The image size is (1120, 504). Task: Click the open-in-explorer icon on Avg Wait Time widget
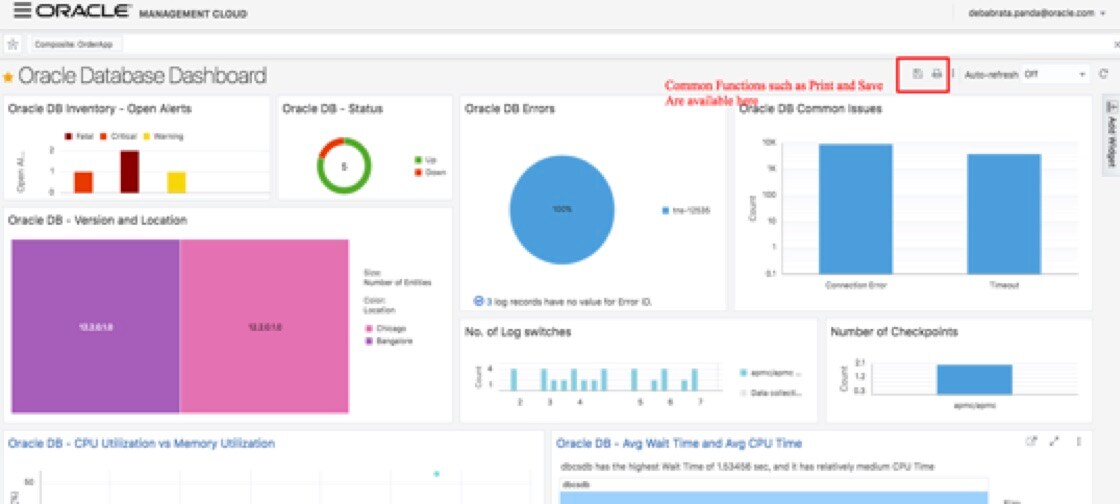pos(1031,442)
